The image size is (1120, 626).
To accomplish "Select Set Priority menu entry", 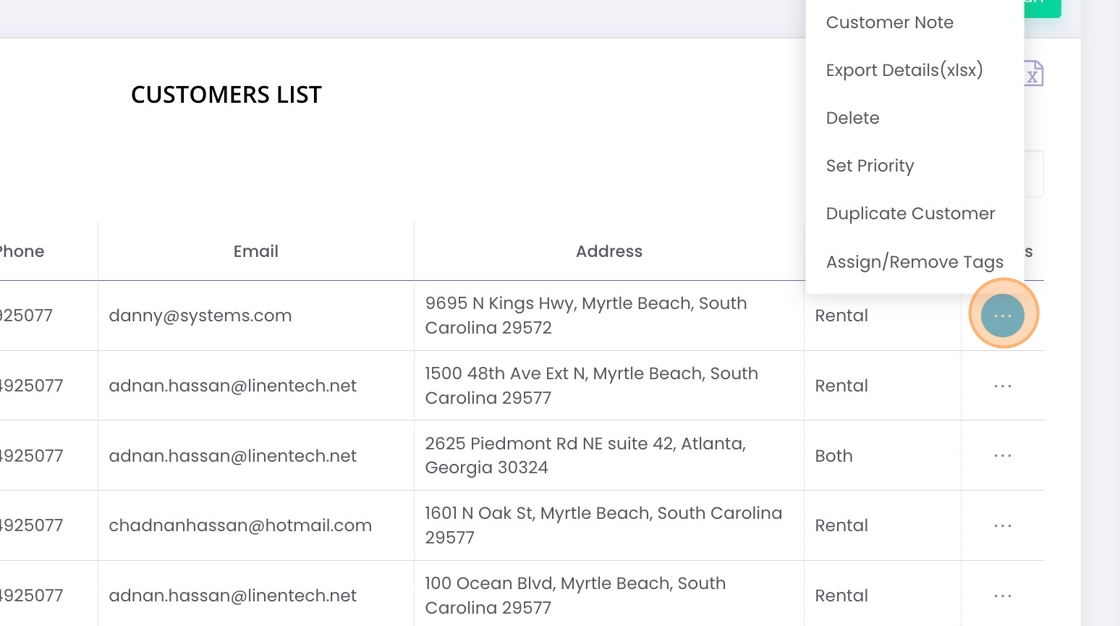I will (x=869, y=166).
